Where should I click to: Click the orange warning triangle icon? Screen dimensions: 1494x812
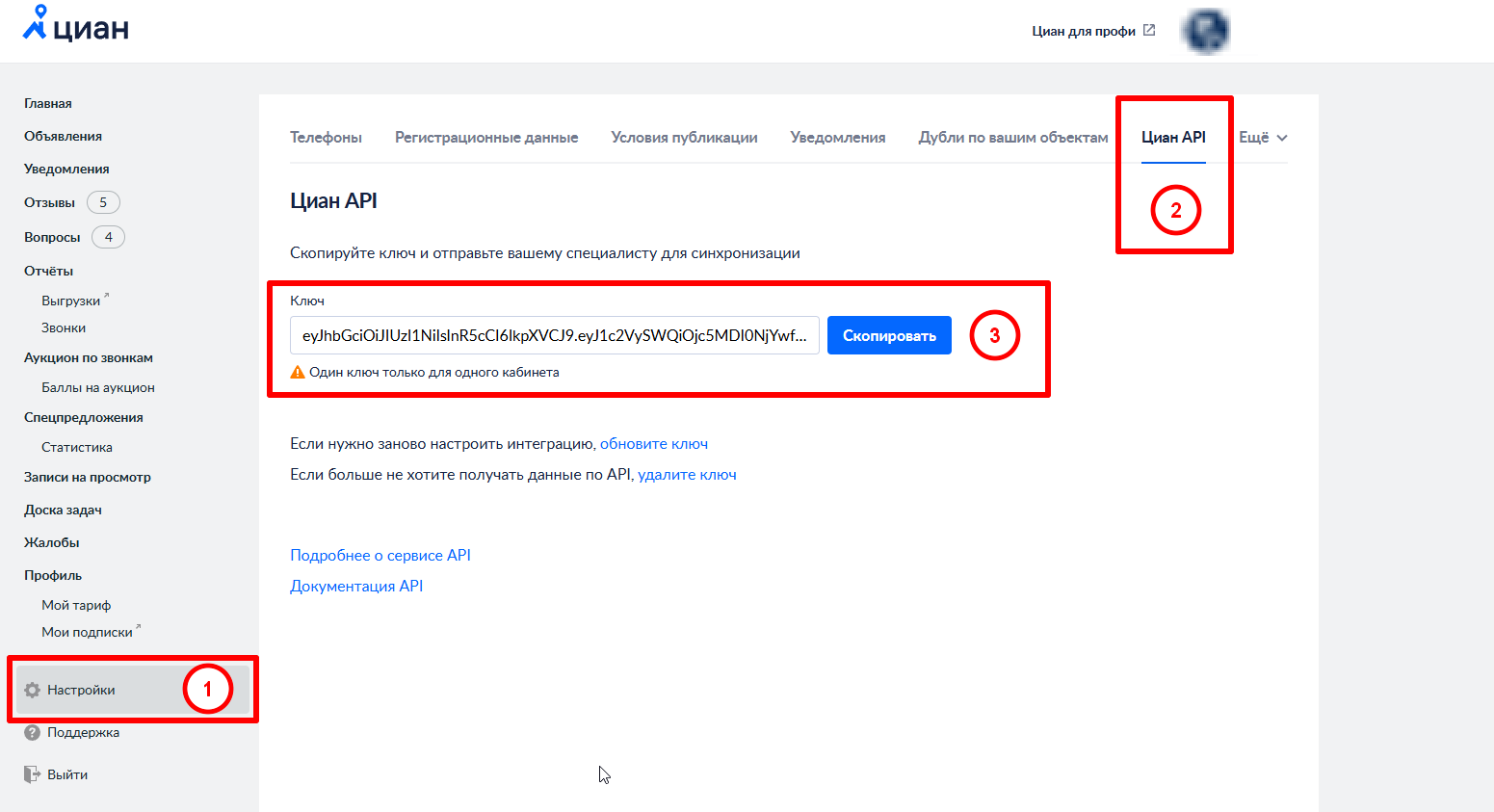tap(298, 372)
